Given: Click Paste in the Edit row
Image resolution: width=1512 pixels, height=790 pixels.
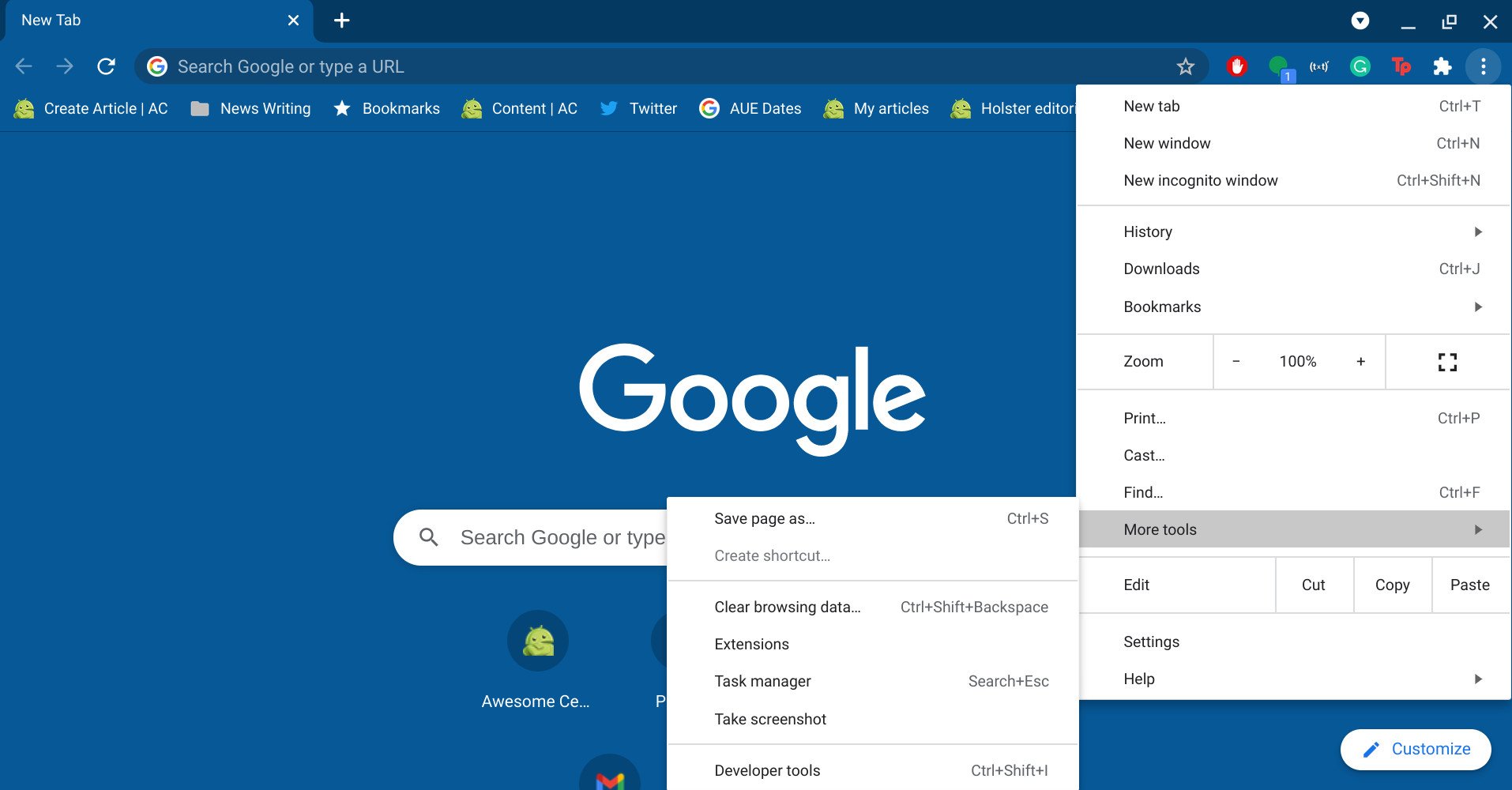Looking at the screenshot, I should (x=1470, y=585).
